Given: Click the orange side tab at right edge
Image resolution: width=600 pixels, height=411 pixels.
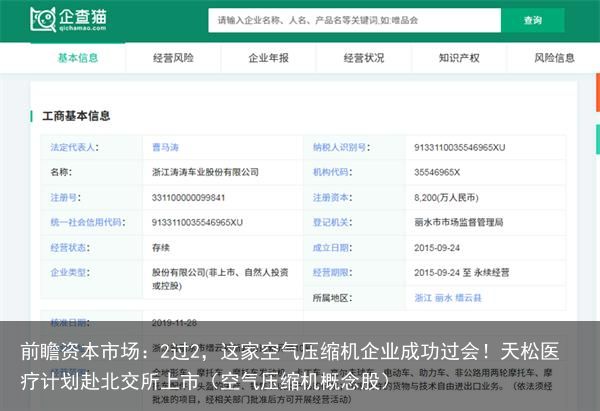Looking at the screenshot, I should coord(598,92).
